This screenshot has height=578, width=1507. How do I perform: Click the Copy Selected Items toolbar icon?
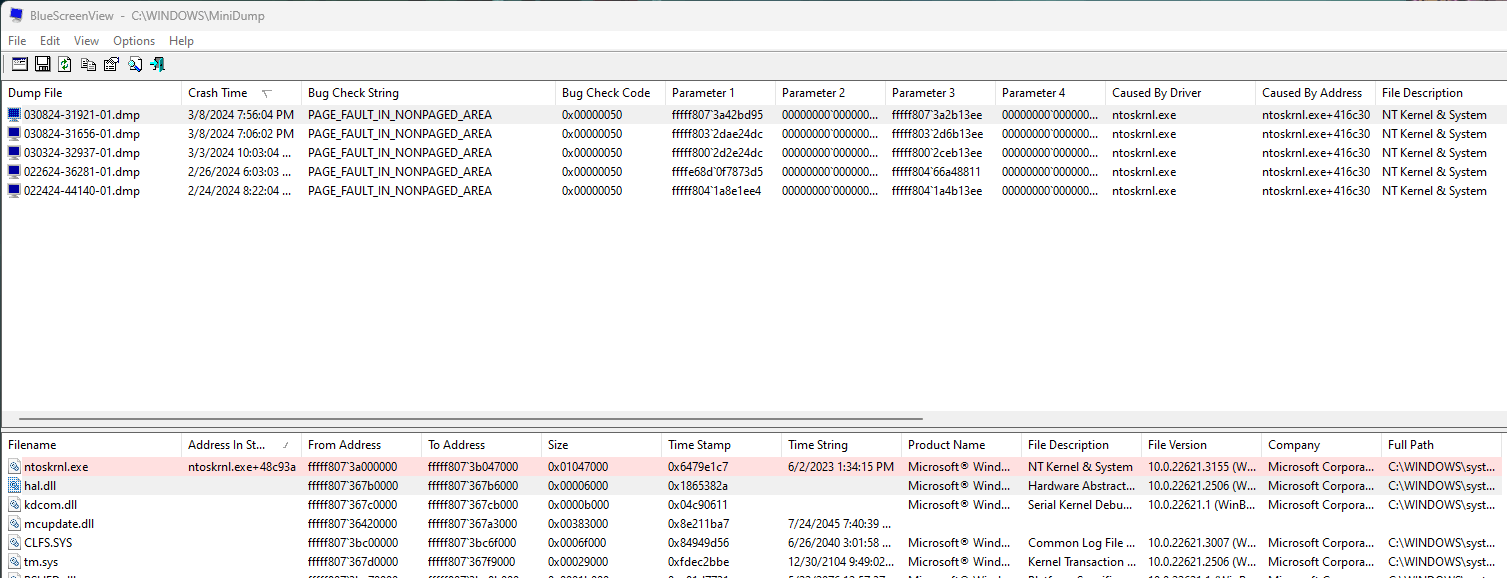pos(88,64)
